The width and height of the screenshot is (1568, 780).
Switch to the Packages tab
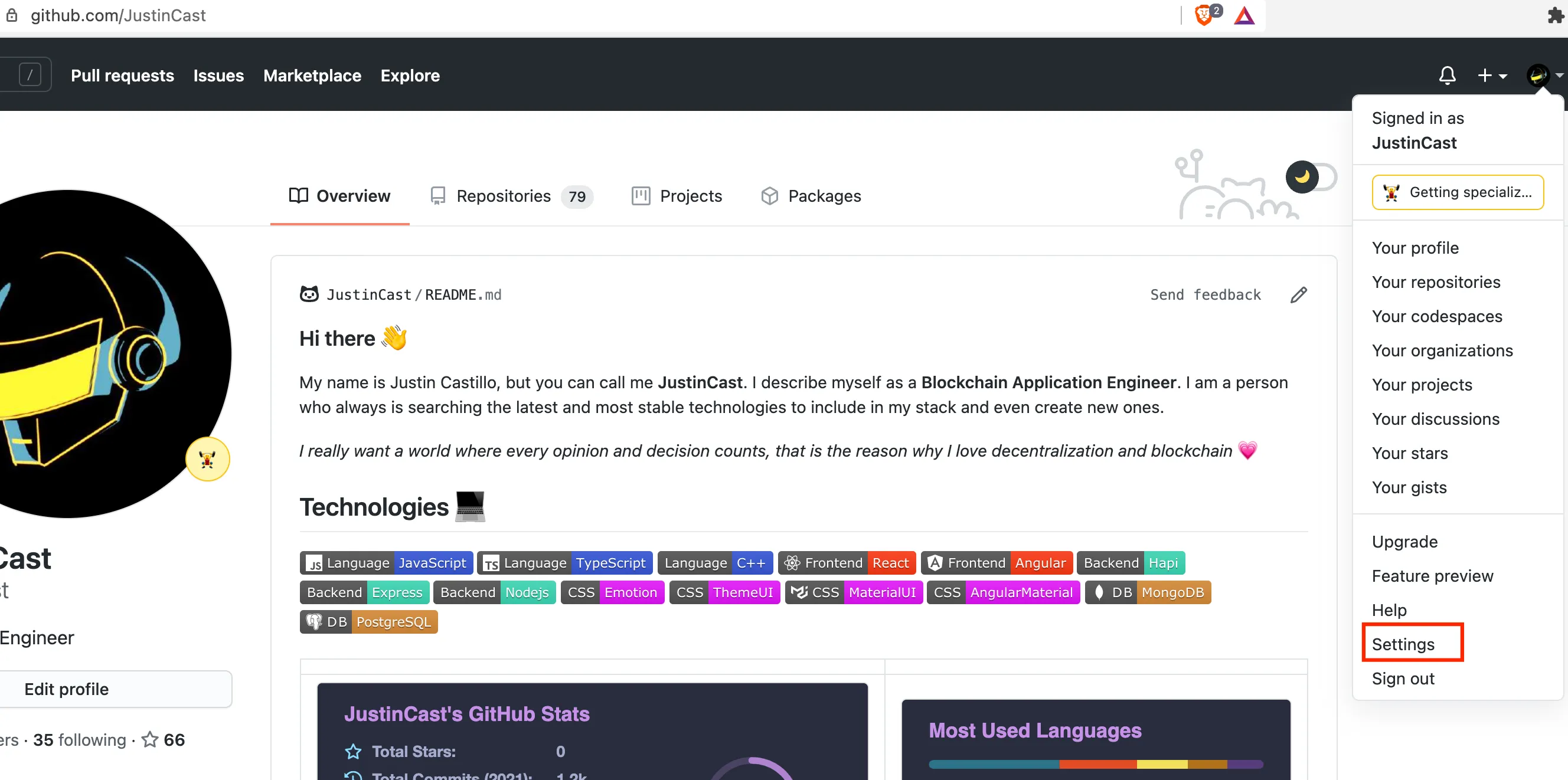point(811,196)
